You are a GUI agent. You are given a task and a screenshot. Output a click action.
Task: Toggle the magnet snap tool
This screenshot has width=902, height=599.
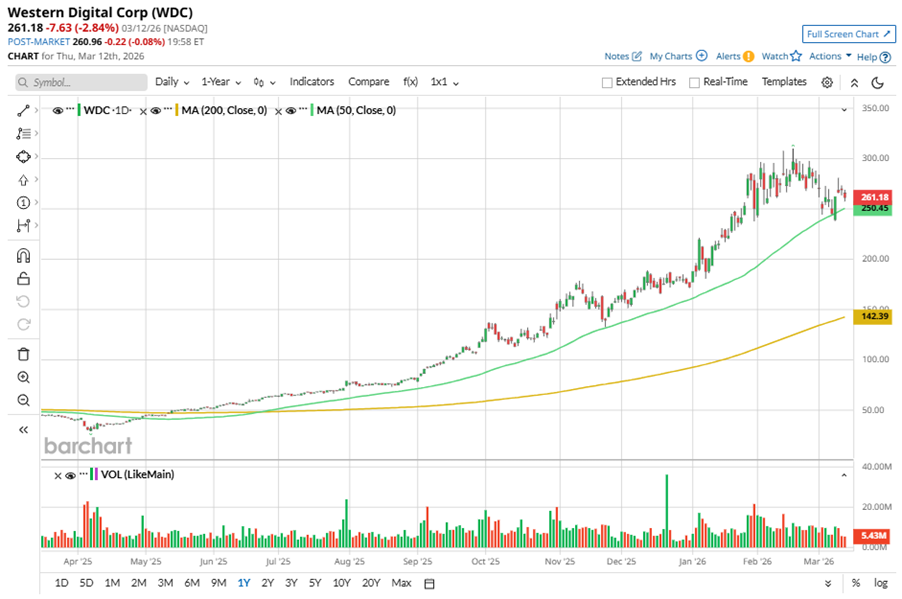[23, 255]
